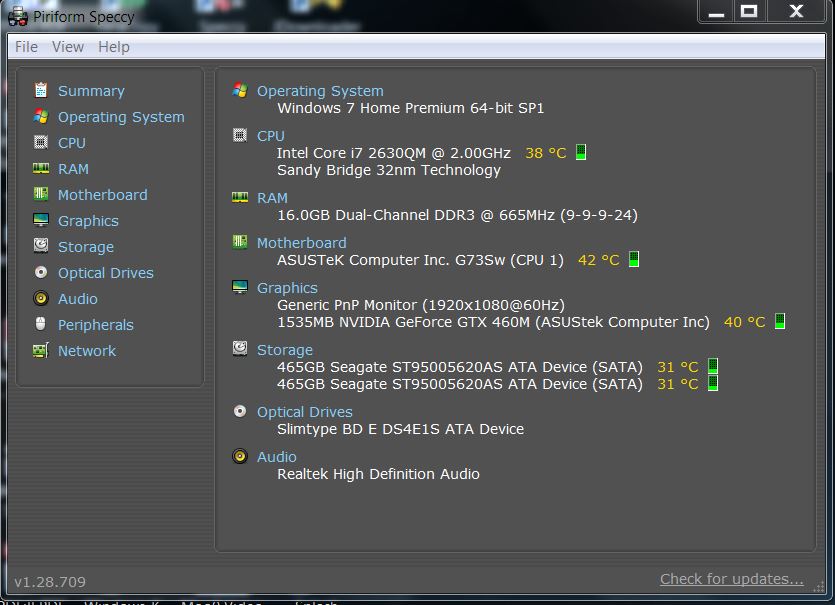Open the RAM heading link in summary

point(272,198)
